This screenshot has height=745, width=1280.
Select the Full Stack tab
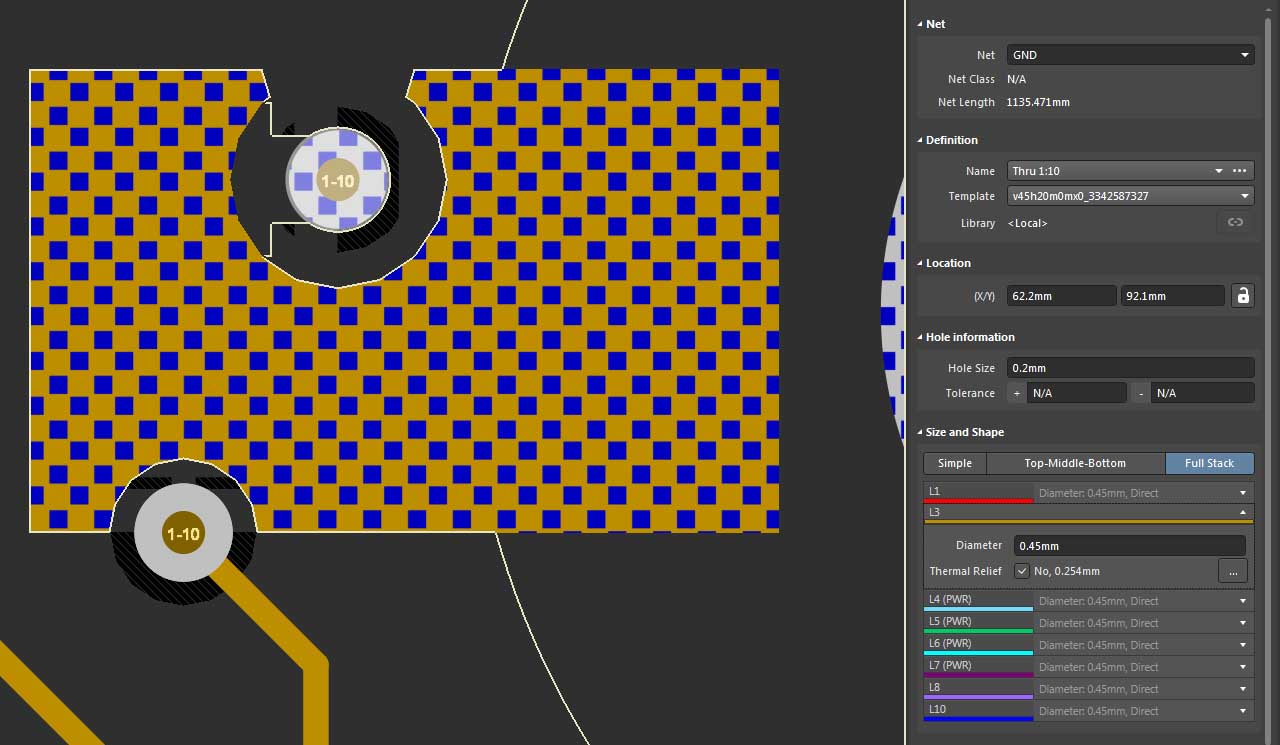pos(1209,463)
